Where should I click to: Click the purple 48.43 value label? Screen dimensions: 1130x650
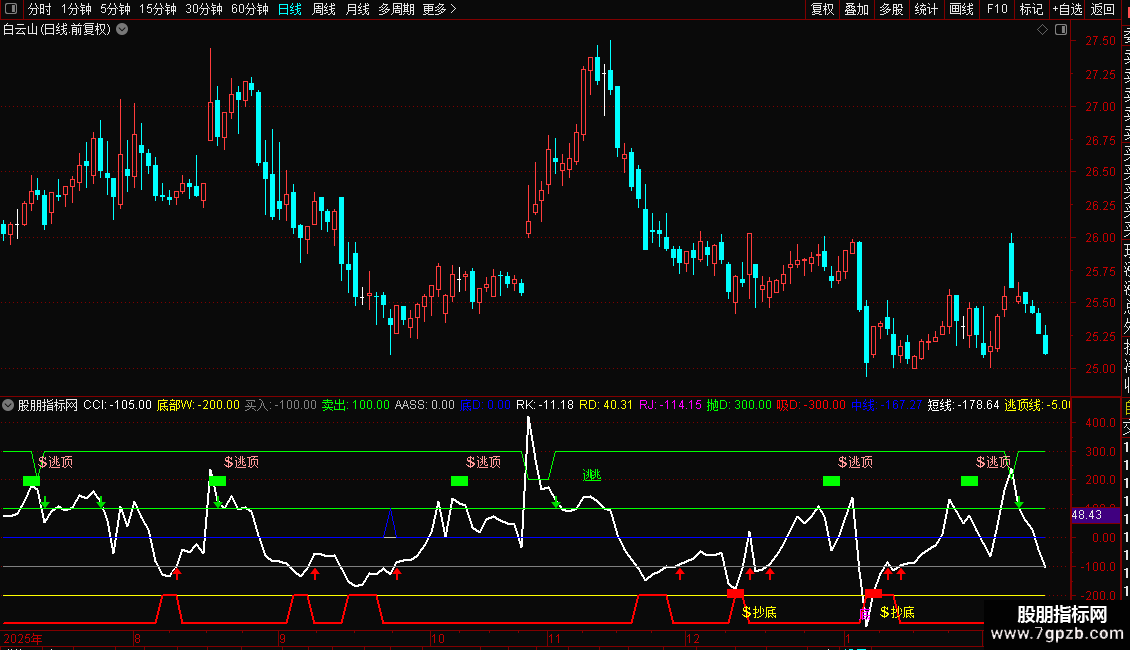point(1086,514)
